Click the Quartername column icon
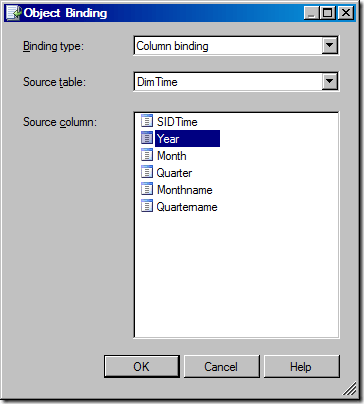The image size is (364, 404). tap(147, 206)
